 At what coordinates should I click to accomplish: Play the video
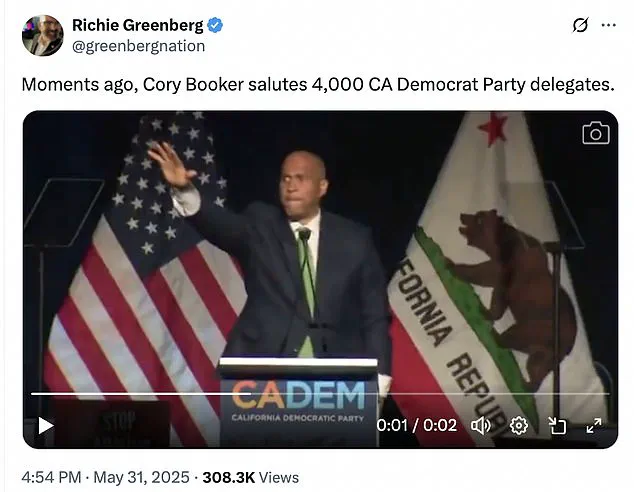tap(45, 425)
